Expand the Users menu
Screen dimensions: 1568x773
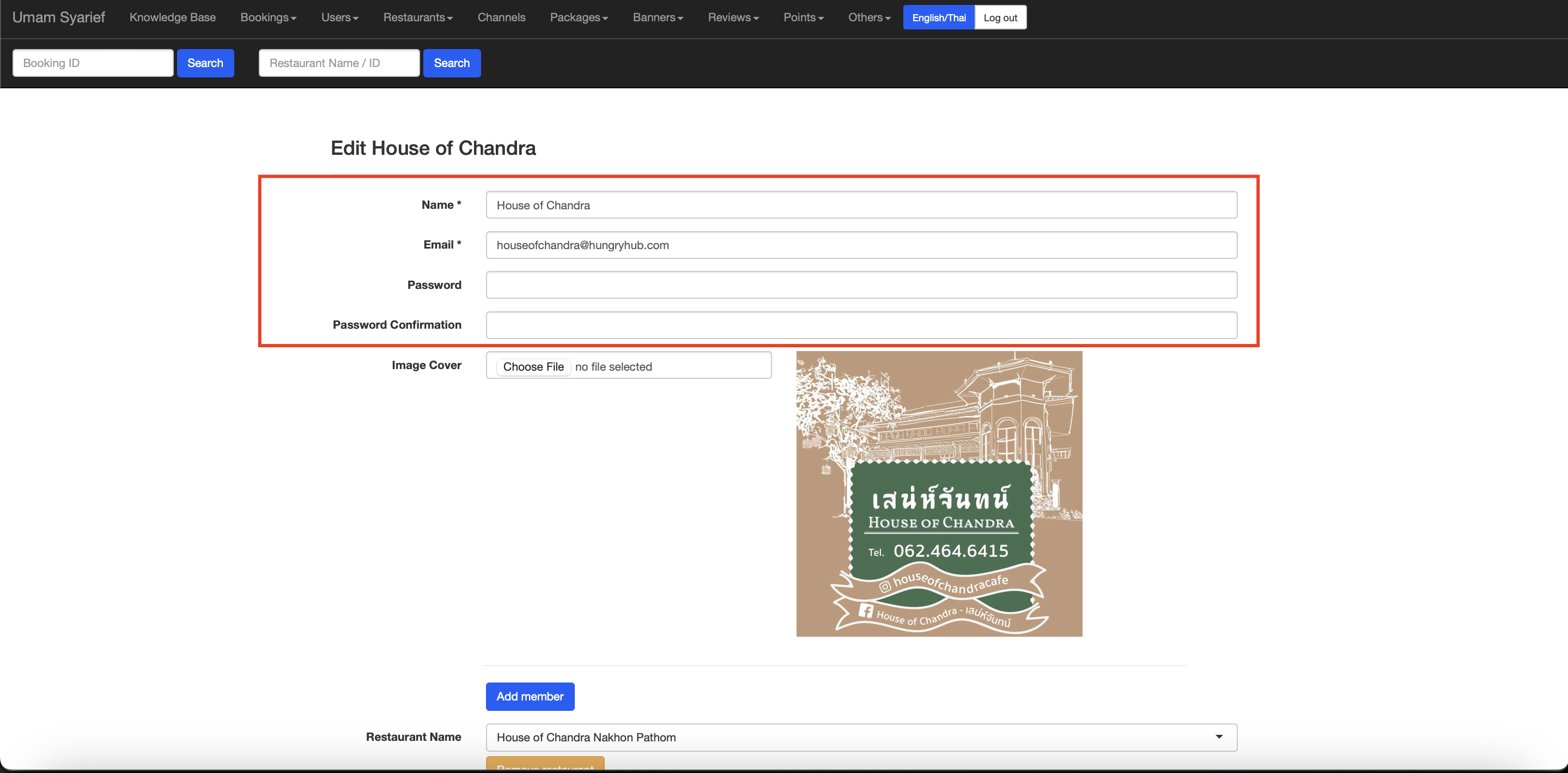[x=339, y=17]
